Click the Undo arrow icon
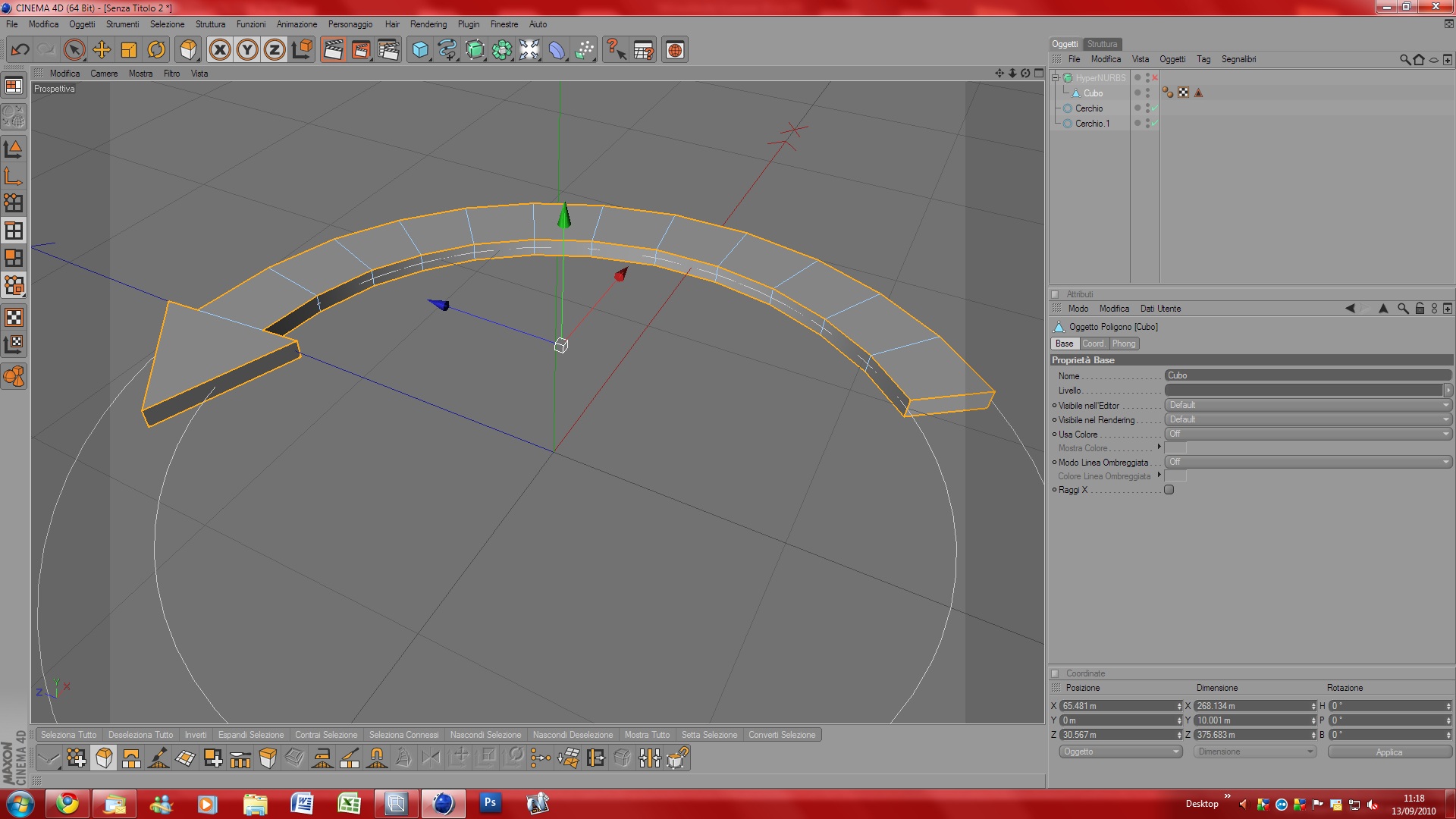The width and height of the screenshot is (1456, 819). pos(20,50)
